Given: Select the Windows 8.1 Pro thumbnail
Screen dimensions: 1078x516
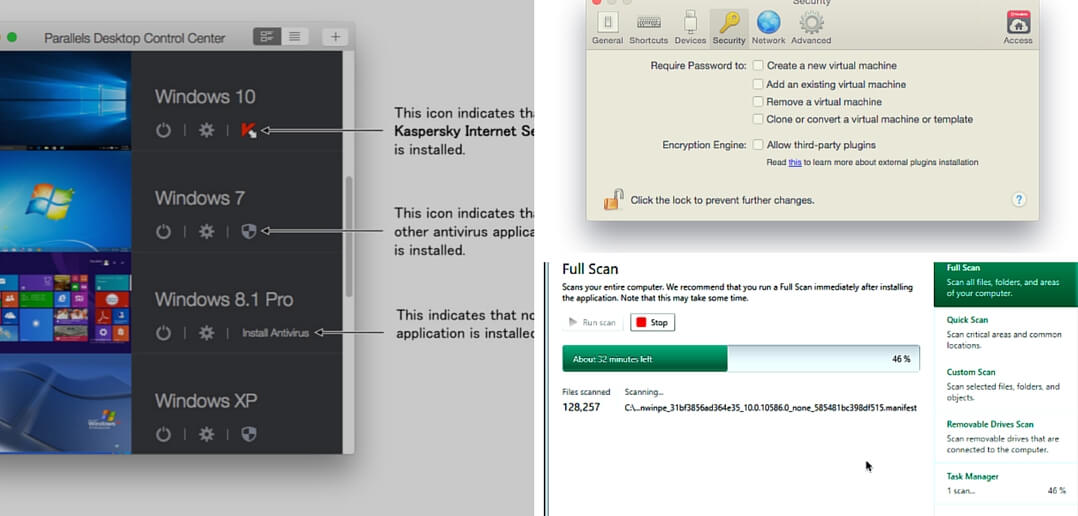Looking at the screenshot, I should click(65, 302).
